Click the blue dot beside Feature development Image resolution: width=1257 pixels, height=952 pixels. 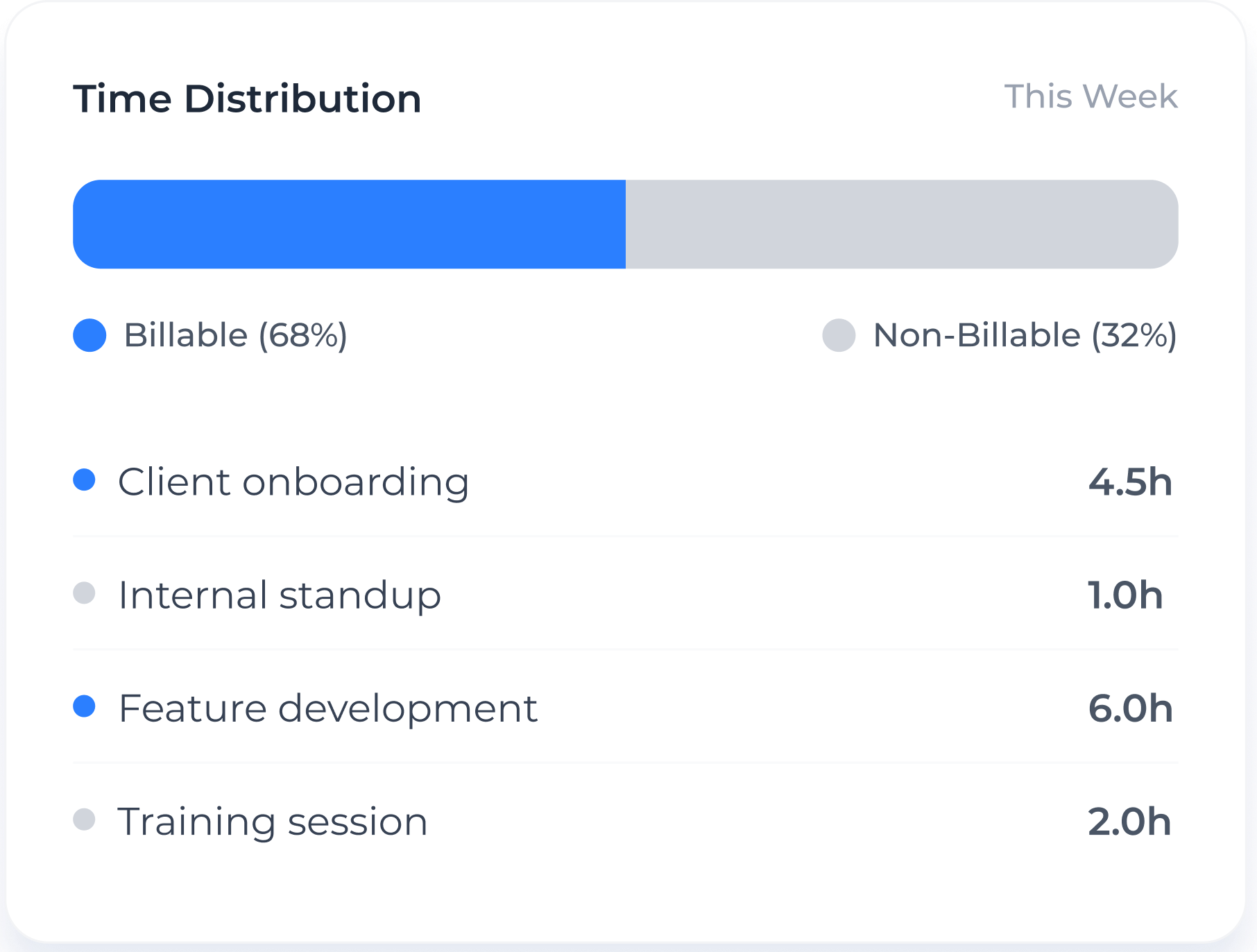coord(84,706)
